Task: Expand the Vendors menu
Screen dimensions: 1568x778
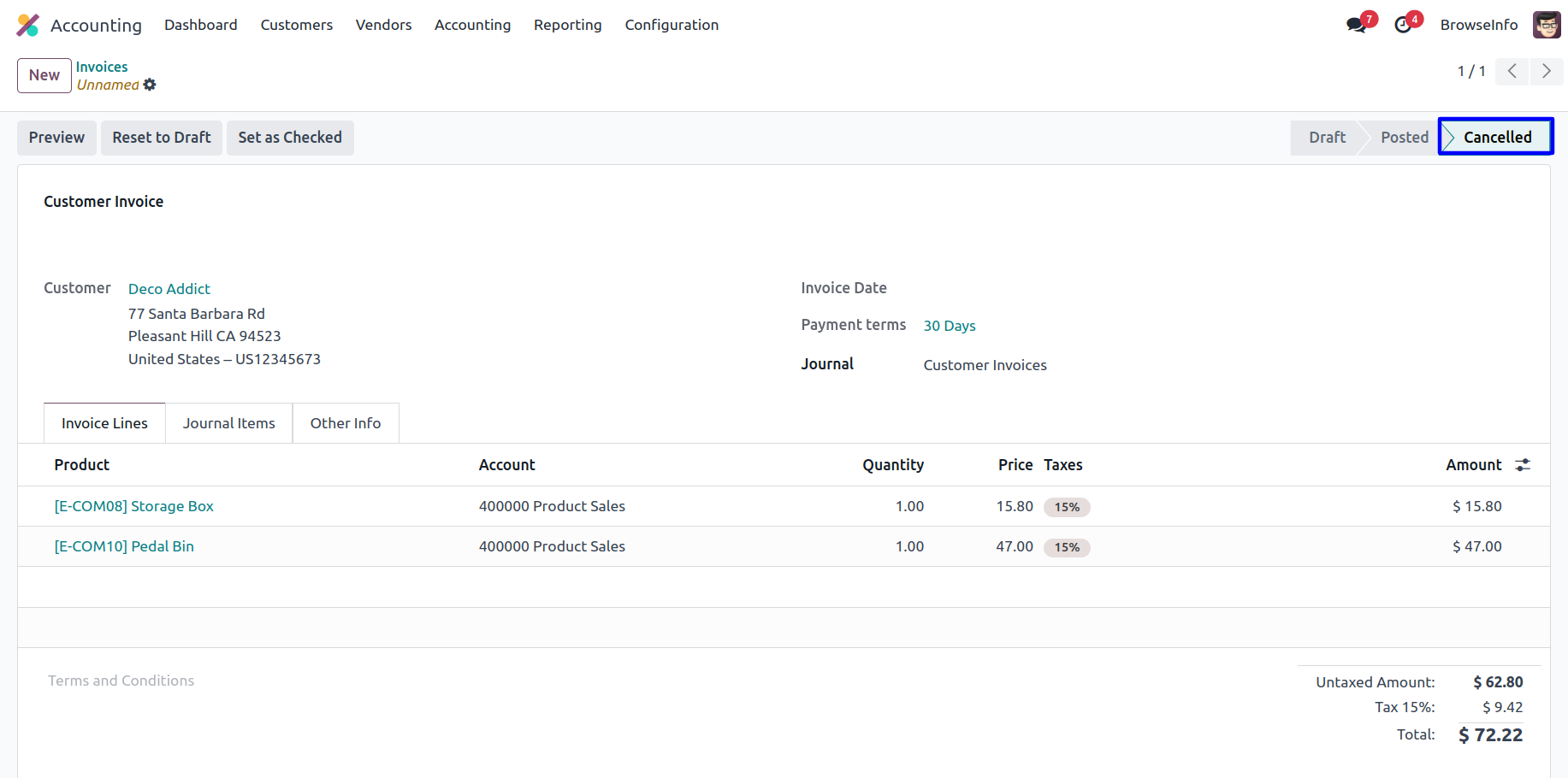Action: coord(383,25)
